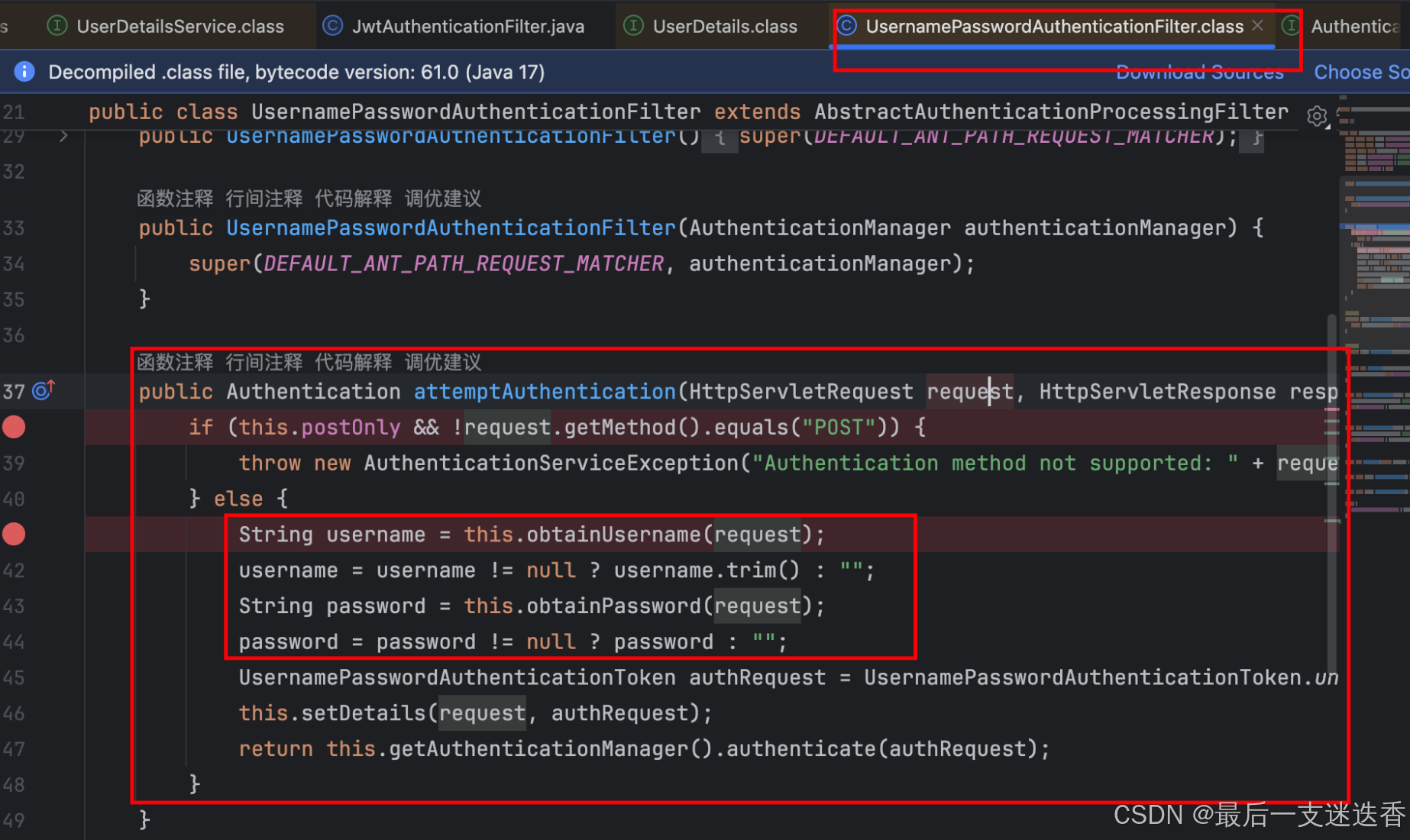The width and height of the screenshot is (1410, 840).
Task: Click 函数注释 above attemptAuthentication
Action: click(x=175, y=362)
